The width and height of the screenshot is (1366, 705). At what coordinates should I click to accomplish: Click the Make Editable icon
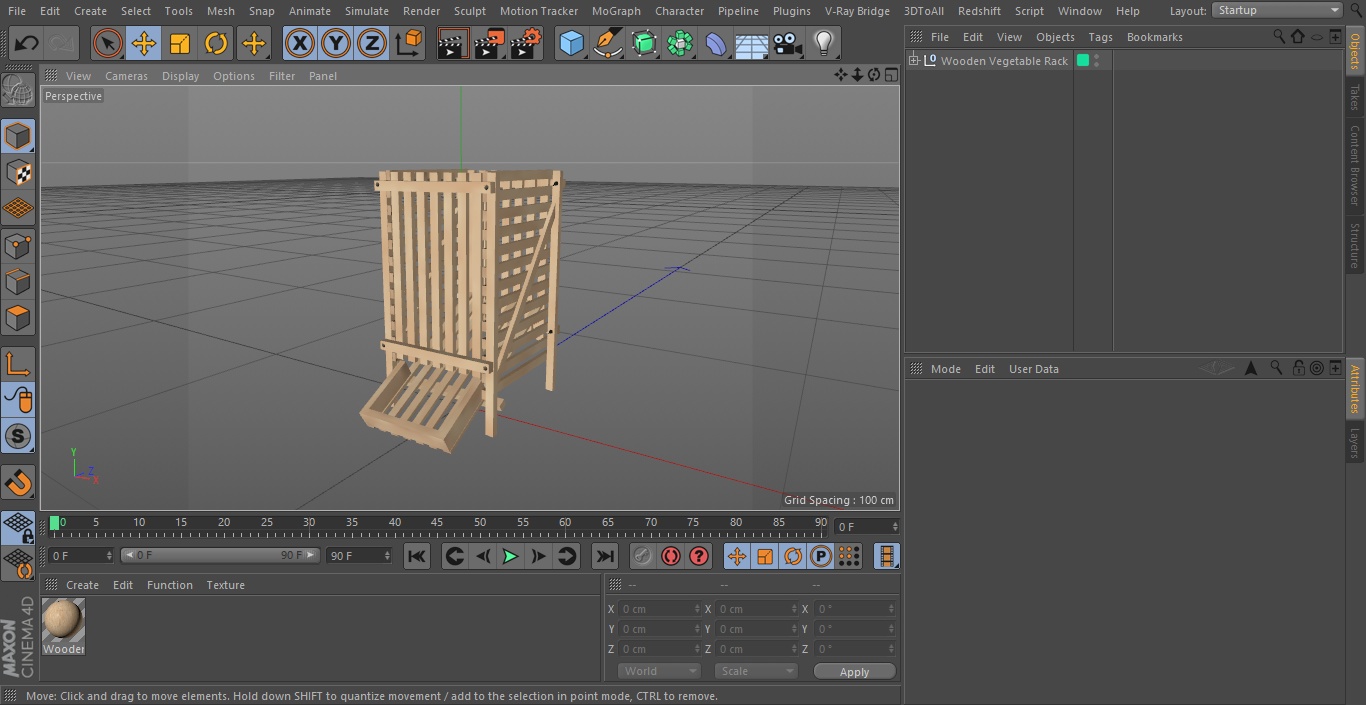coord(18,91)
